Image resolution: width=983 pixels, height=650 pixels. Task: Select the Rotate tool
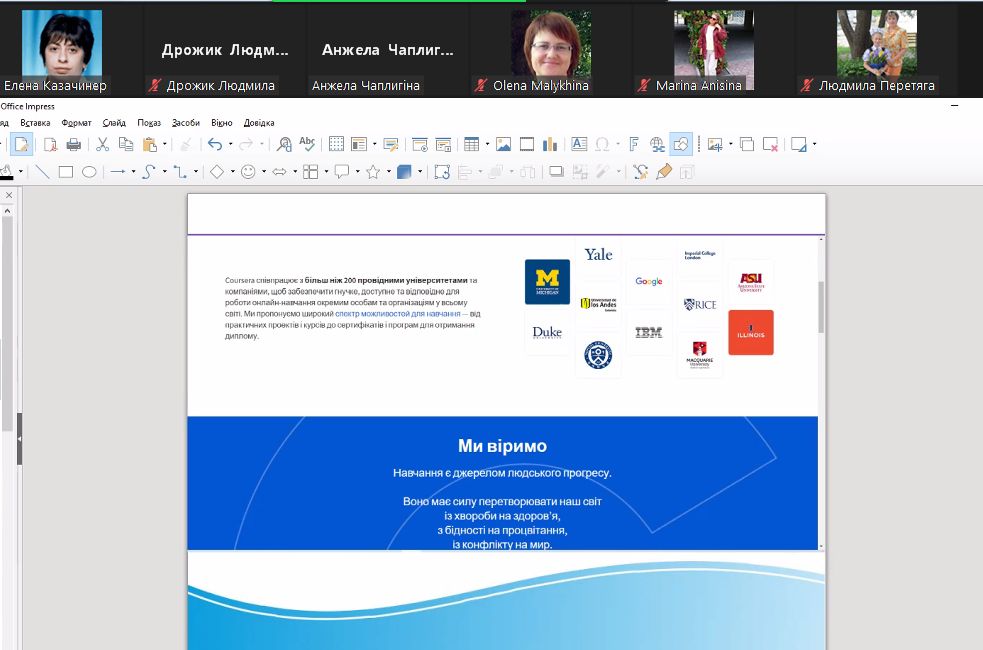442,172
